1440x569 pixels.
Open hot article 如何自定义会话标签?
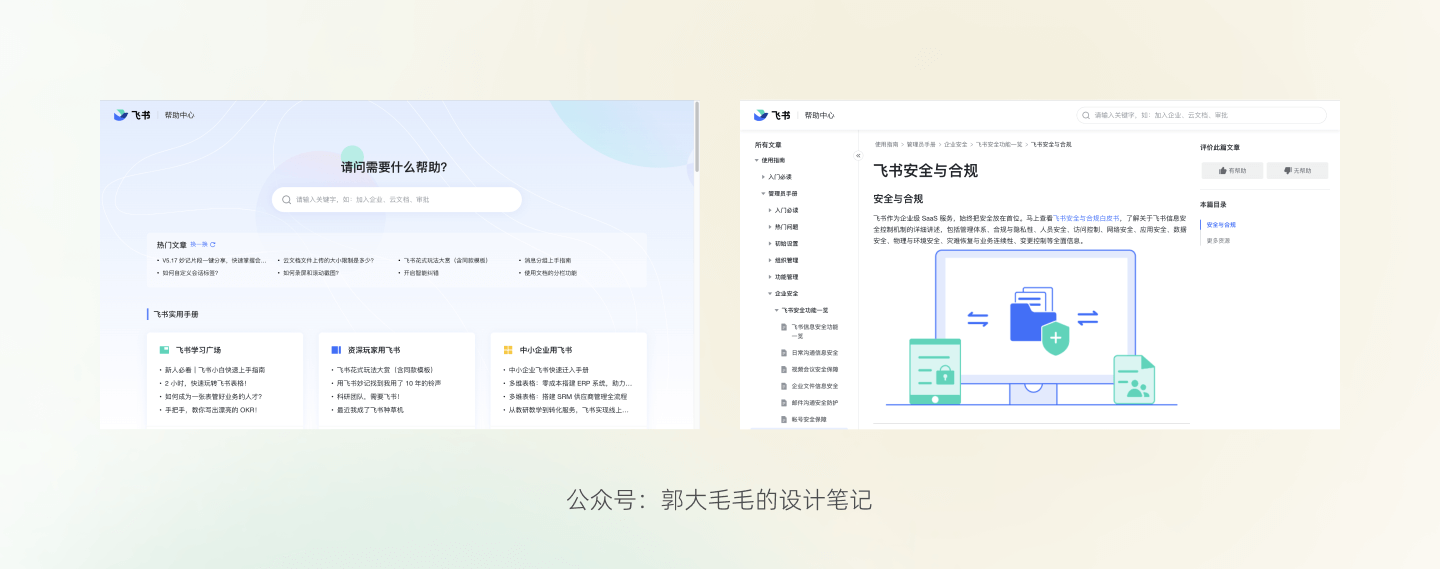pyautogui.click(x=189, y=273)
